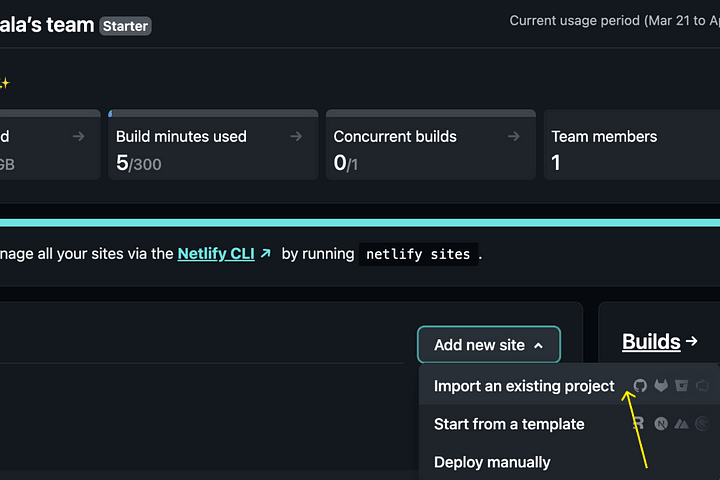The height and width of the screenshot is (480, 720).
Task: Click the Bitbucket bucket icon
Action: click(x=681, y=385)
